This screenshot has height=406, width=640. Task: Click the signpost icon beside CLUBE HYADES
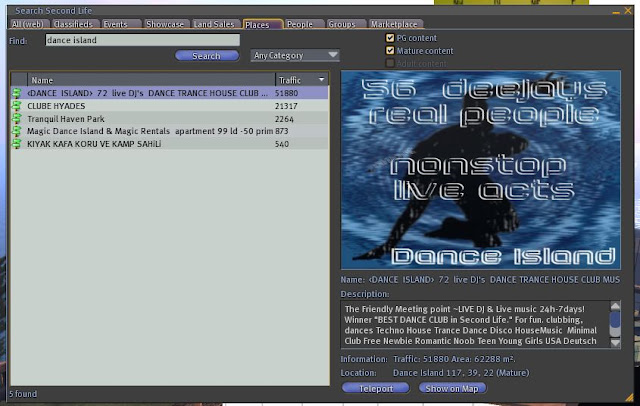pyautogui.click(x=17, y=106)
